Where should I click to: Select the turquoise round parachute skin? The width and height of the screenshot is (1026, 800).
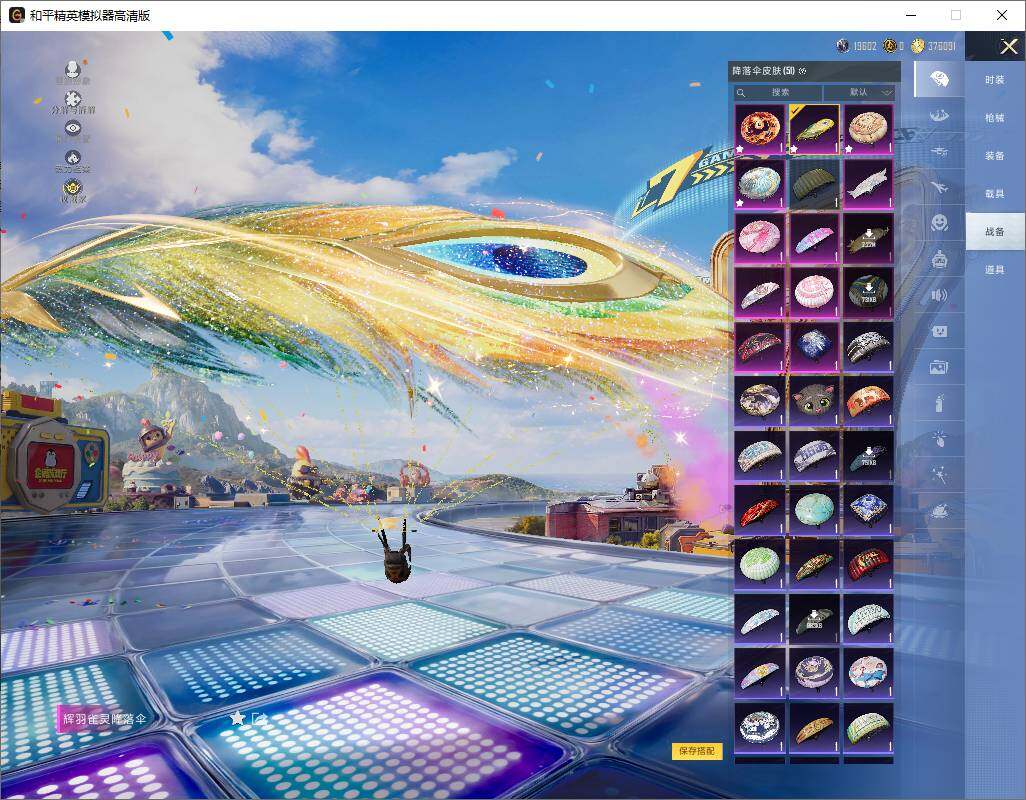pos(814,509)
